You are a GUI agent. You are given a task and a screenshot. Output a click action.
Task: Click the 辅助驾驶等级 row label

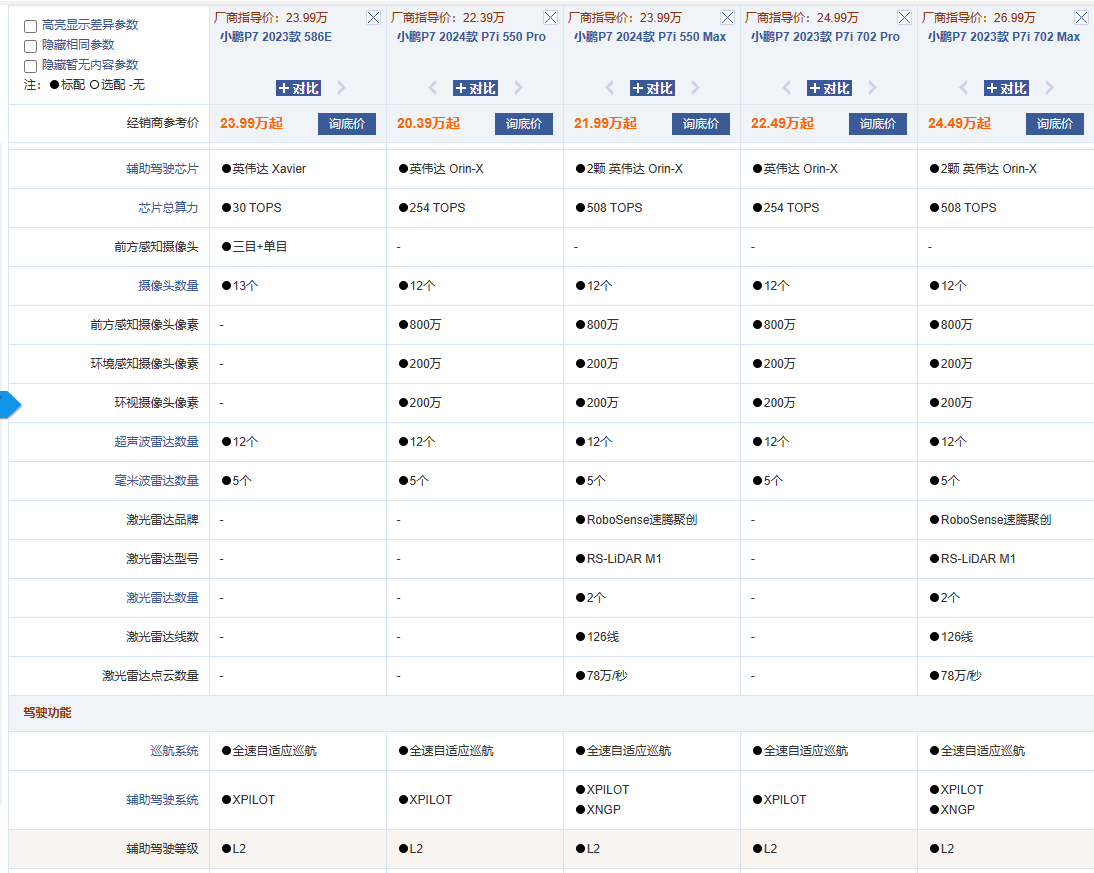(163, 849)
